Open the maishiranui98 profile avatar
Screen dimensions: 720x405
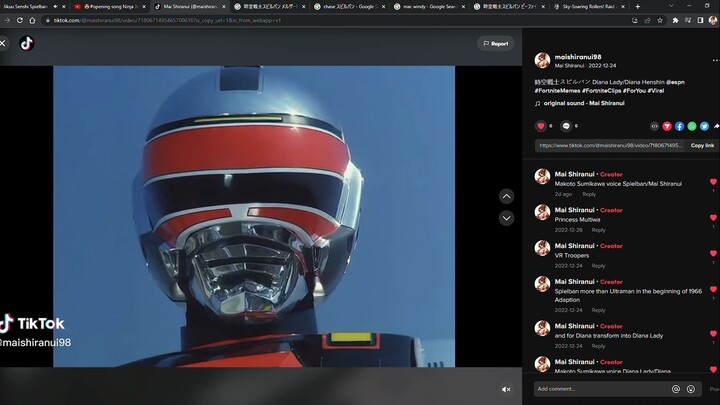coord(542,60)
